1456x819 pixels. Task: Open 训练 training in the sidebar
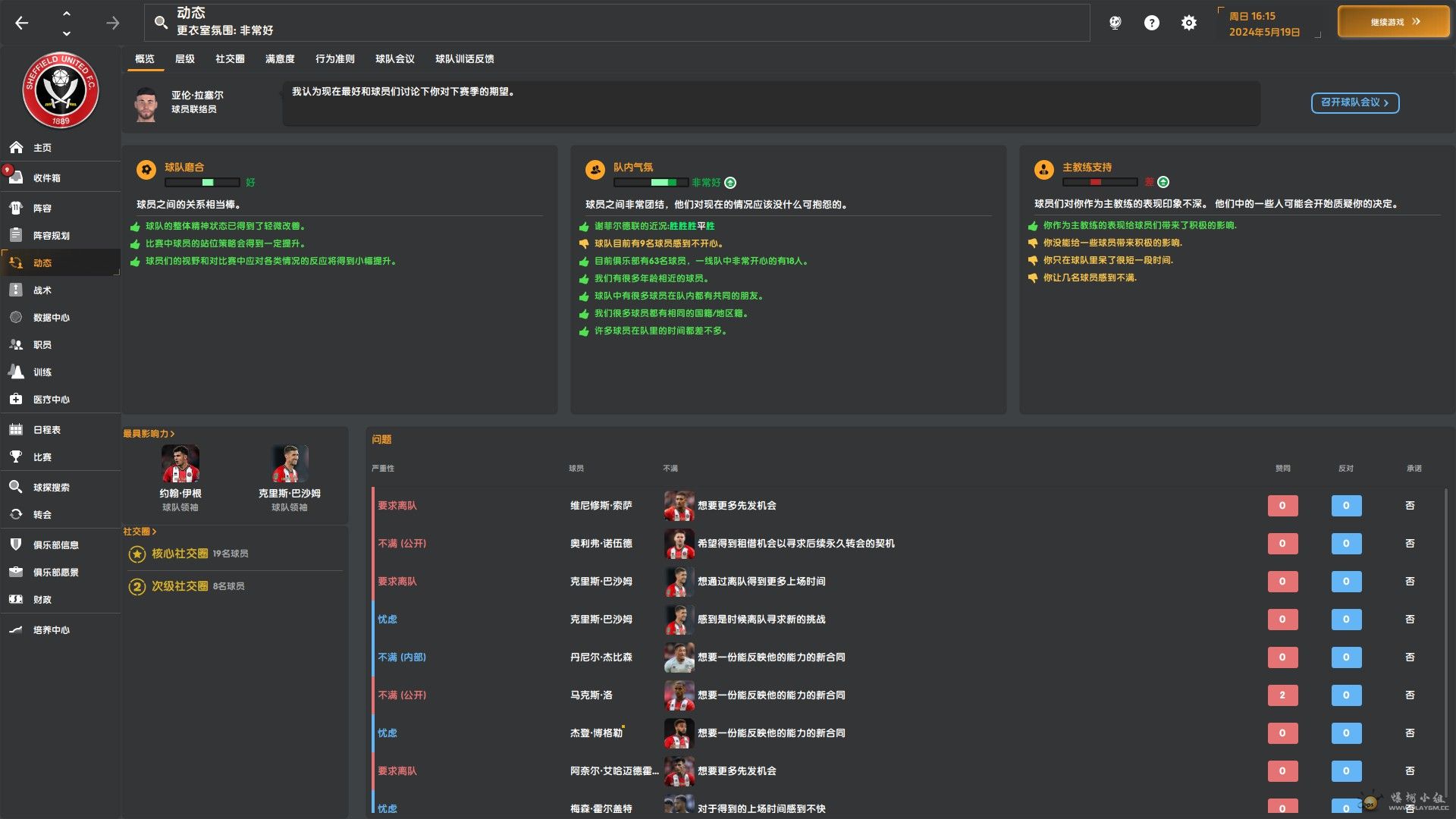pyautogui.click(x=61, y=372)
